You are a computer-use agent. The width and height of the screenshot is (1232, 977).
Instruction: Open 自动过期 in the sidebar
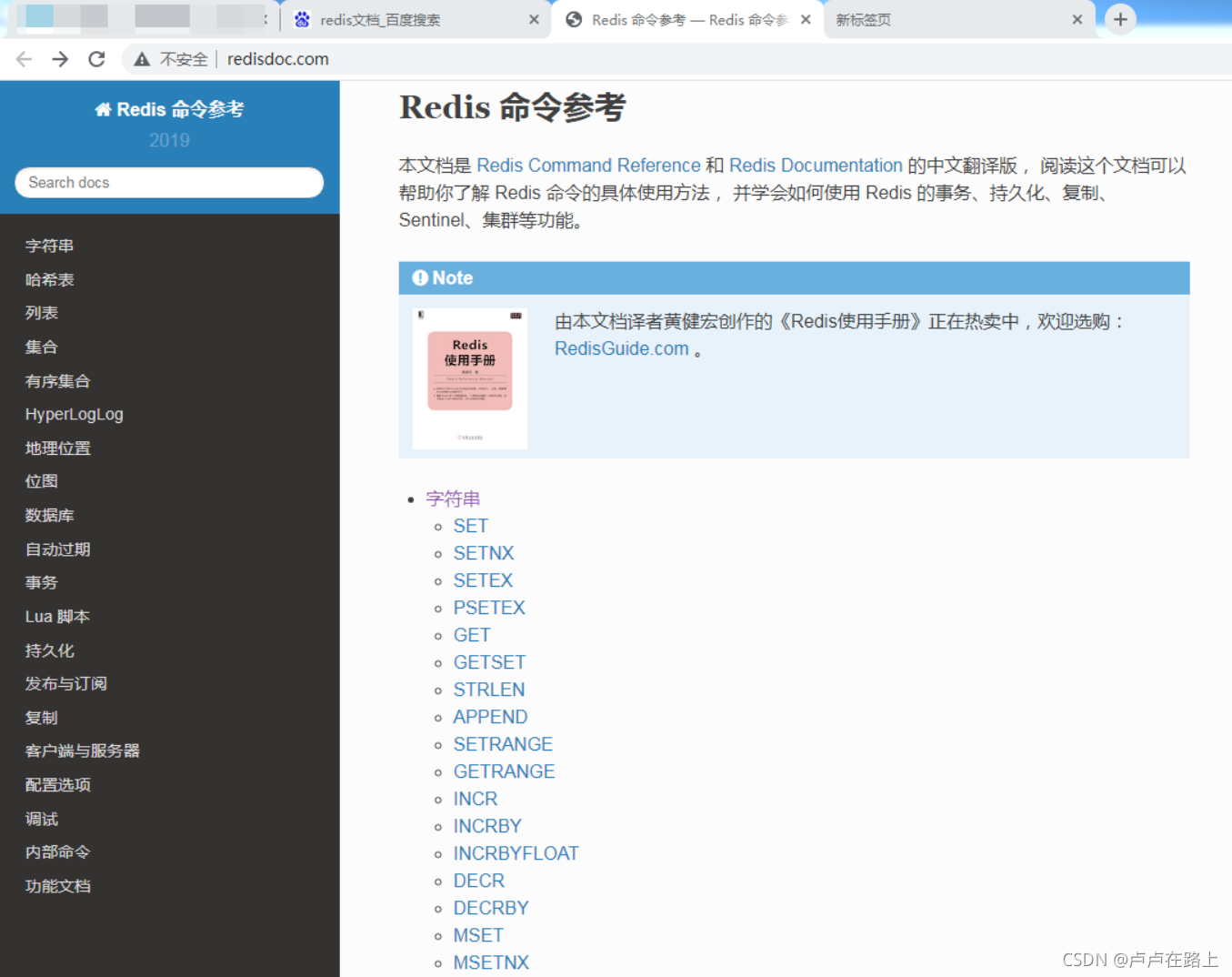(x=58, y=549)
